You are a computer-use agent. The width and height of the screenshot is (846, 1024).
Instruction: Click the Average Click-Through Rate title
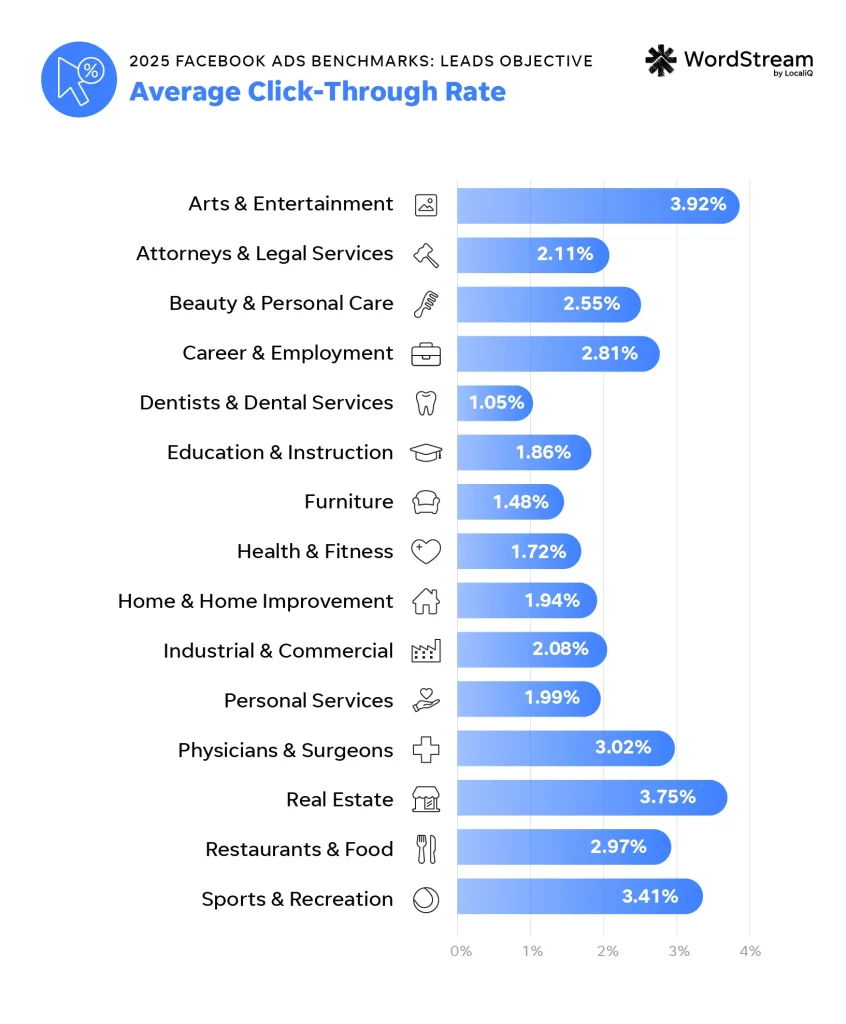[x=317, y=92]
